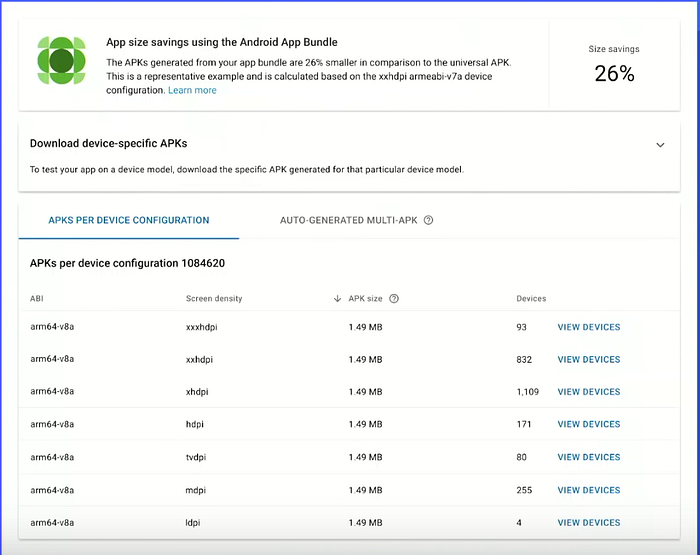Image resolution: width=700 pixels, height=555 pixels.
Task: View devices for the tvdpi configuration
Action: click(589, 457)
